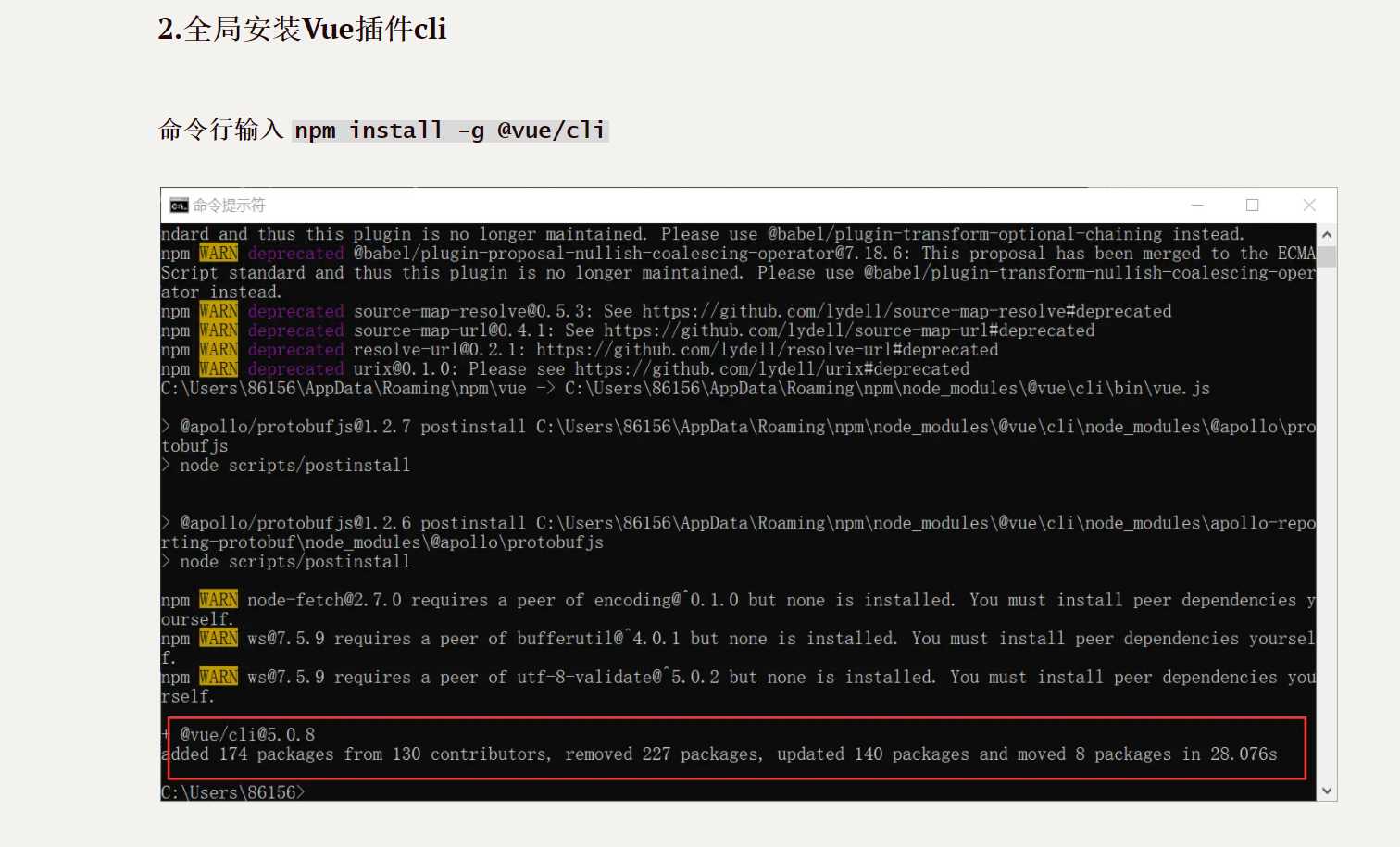Maximize the 命令提示符 window
This screenshot has height=847, width=1400.
coord(1253,206)
